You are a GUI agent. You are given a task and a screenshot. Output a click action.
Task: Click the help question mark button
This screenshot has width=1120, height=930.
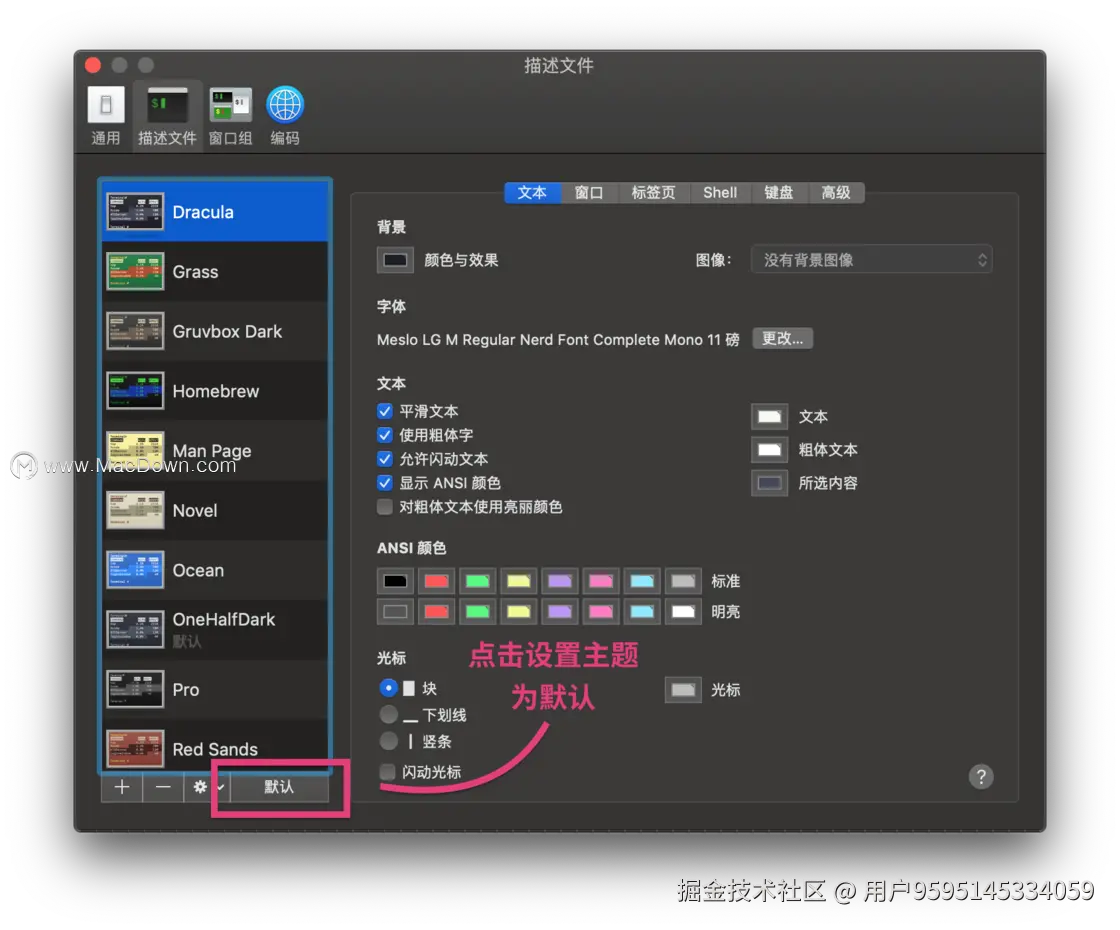coord(981,776)
